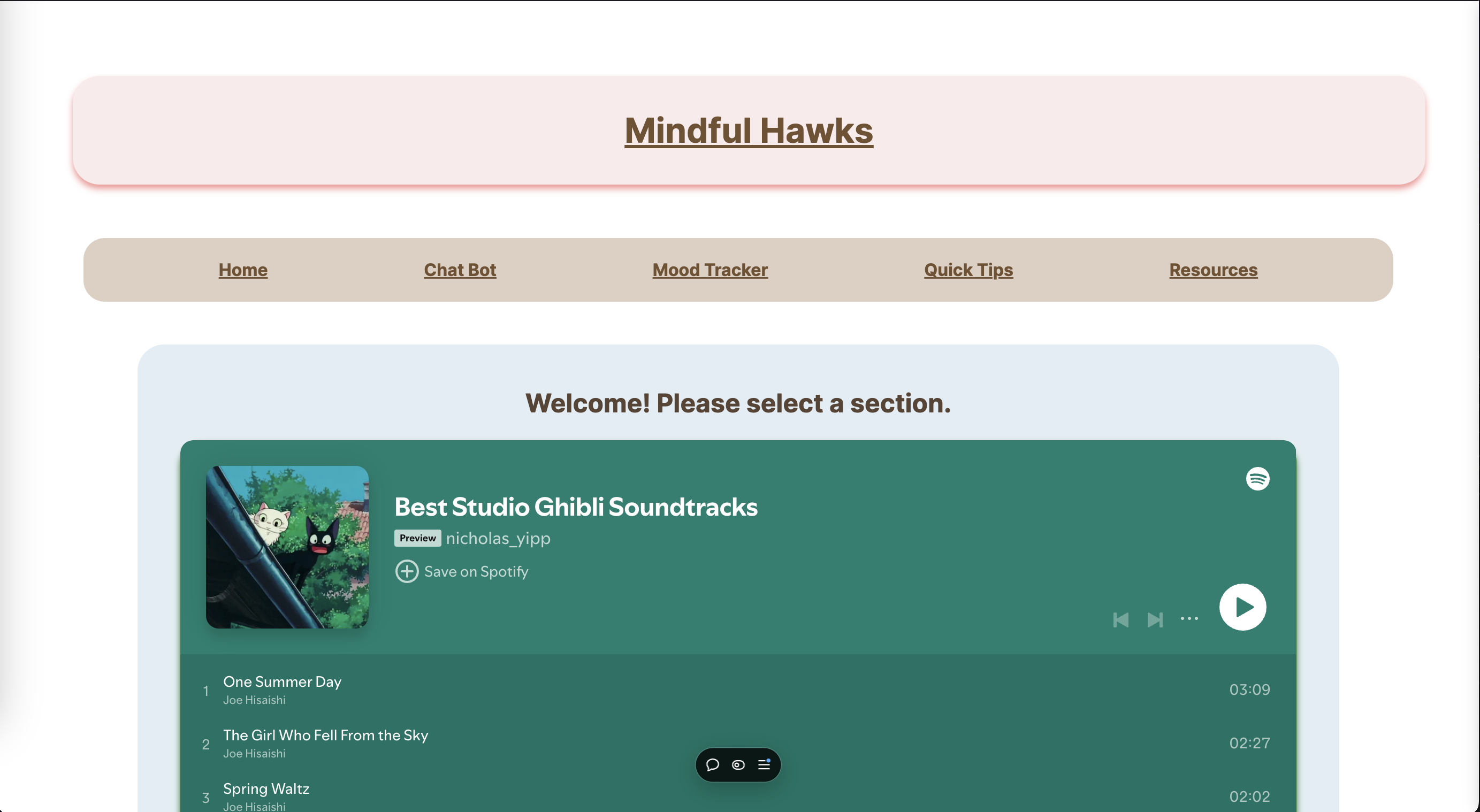Toggle the switch icon in floating toolbar

tap(738, 764)
